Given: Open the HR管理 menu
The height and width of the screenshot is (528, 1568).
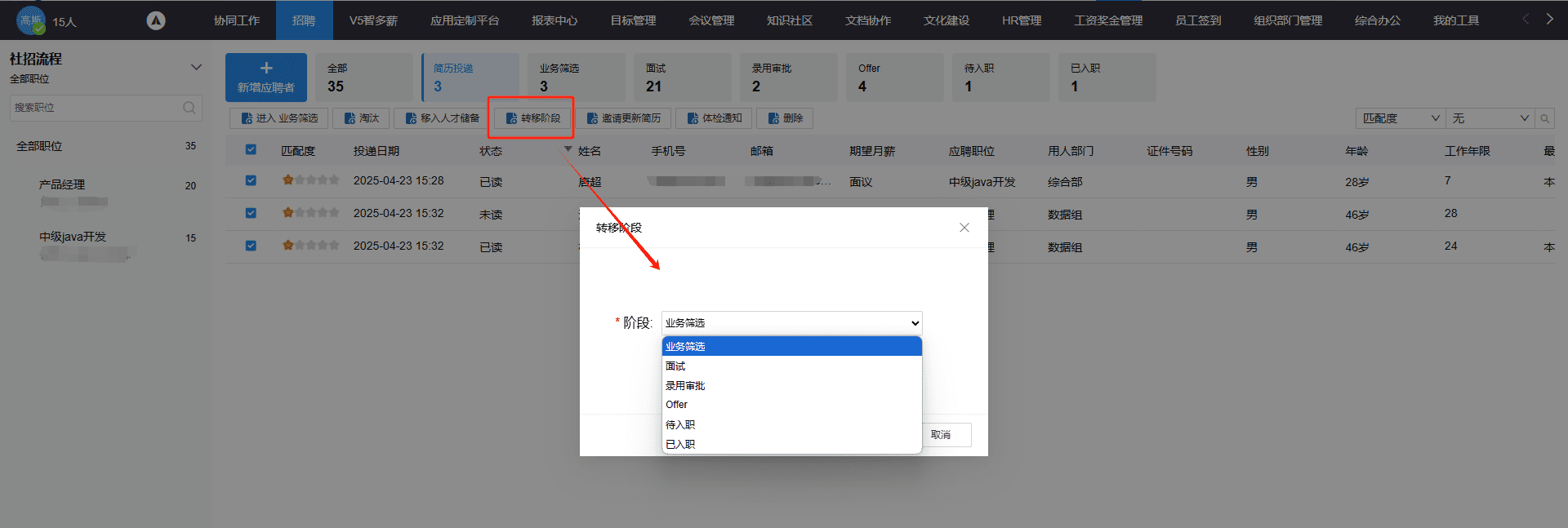Looking at the screenshot, I should [1022, 20].
